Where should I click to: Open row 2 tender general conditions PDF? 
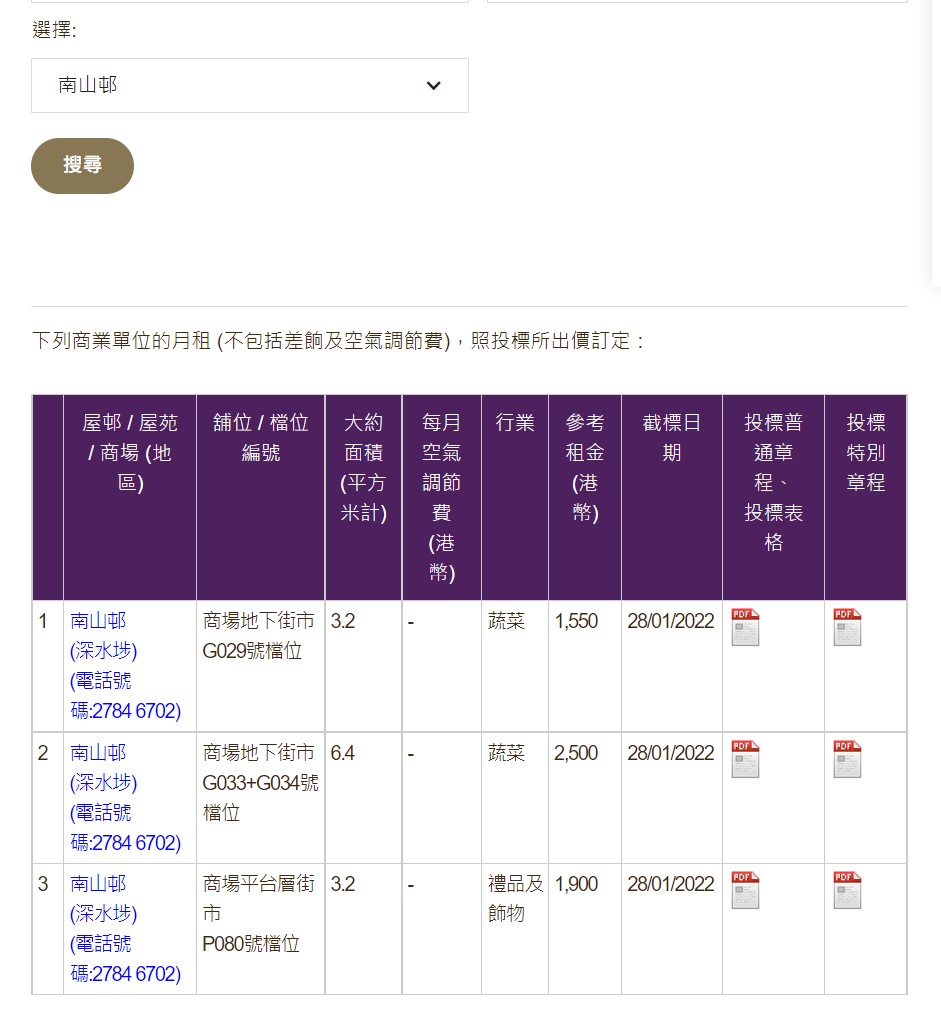click(745, 759)
